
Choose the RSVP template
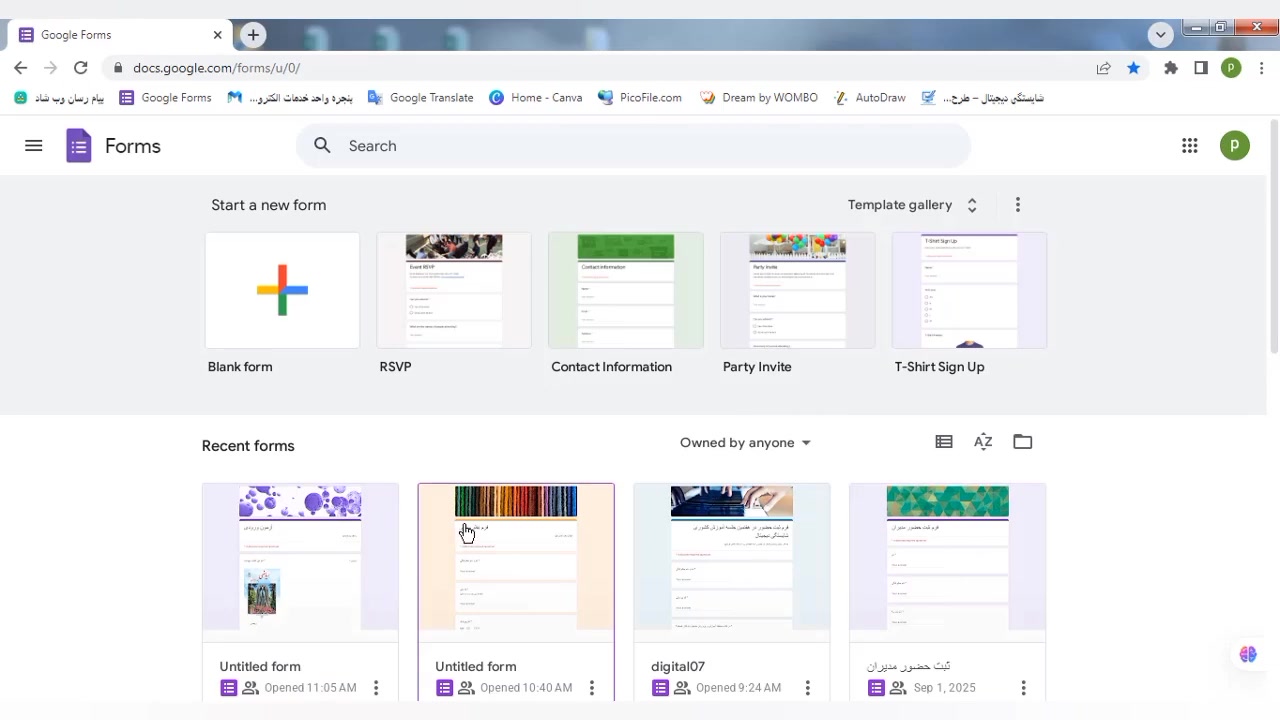(x=454, y=290)
